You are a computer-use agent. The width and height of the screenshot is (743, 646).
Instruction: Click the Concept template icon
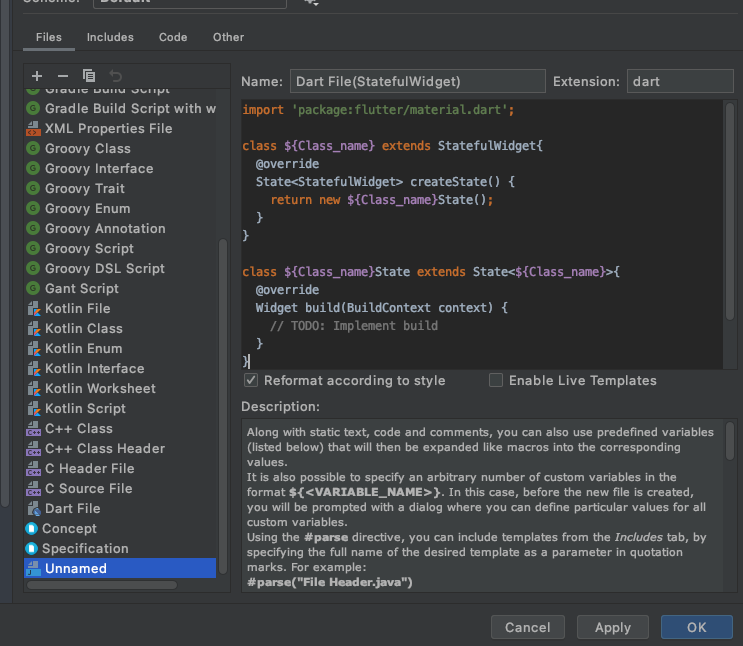coord(31,528)
